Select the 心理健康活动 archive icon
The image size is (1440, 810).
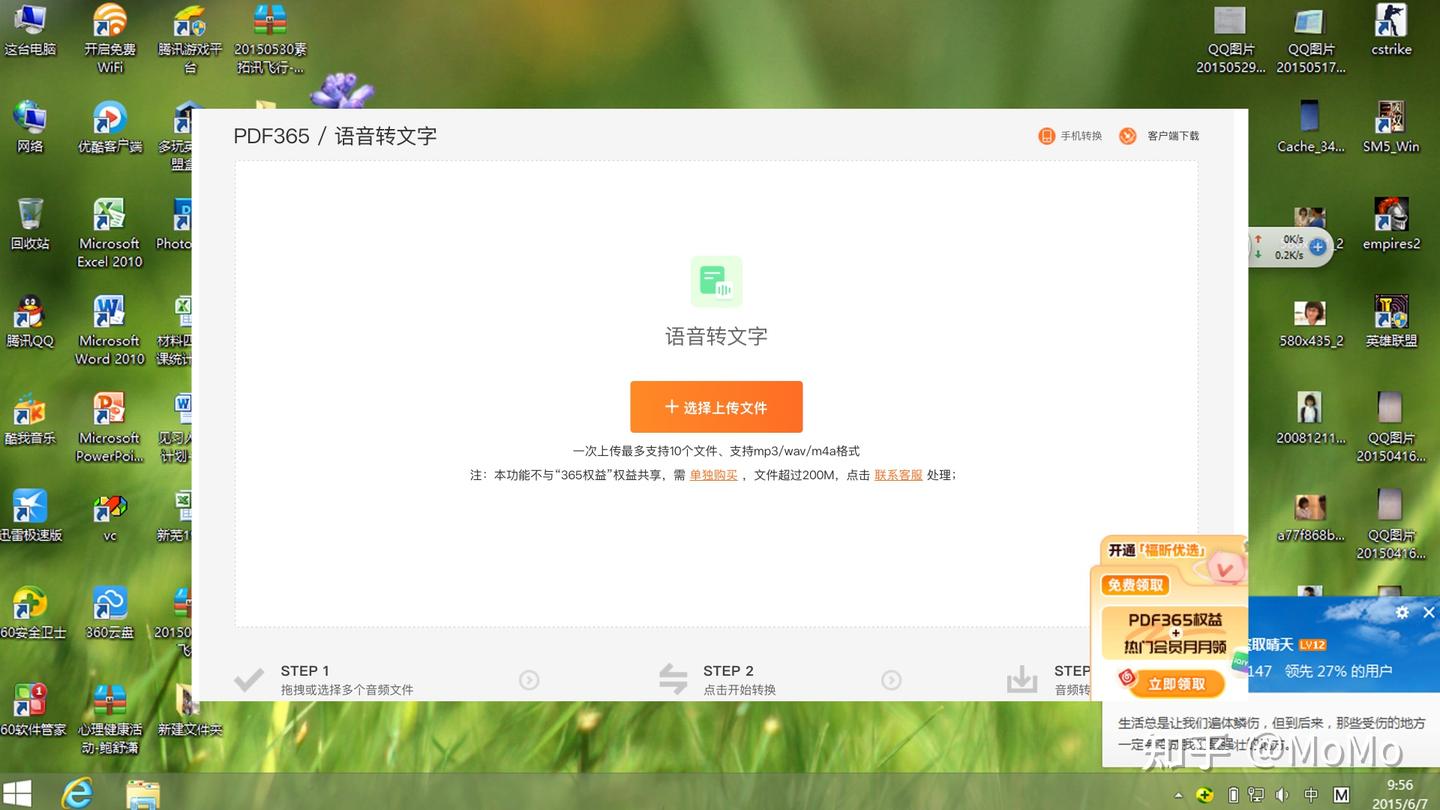pyautogui.click(x=110, y=719)
